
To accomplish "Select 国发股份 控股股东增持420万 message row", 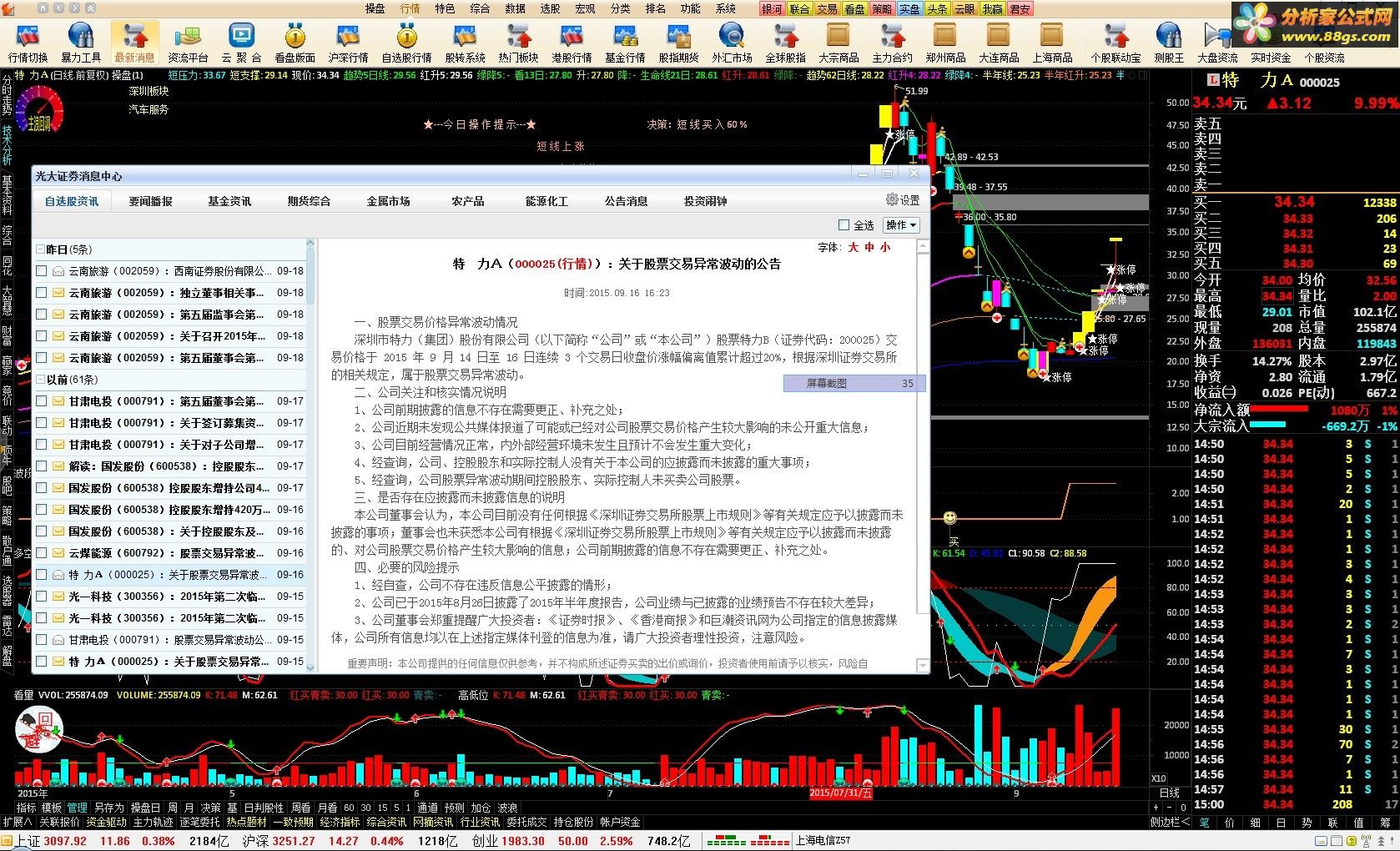I will (x=170, y=510).
